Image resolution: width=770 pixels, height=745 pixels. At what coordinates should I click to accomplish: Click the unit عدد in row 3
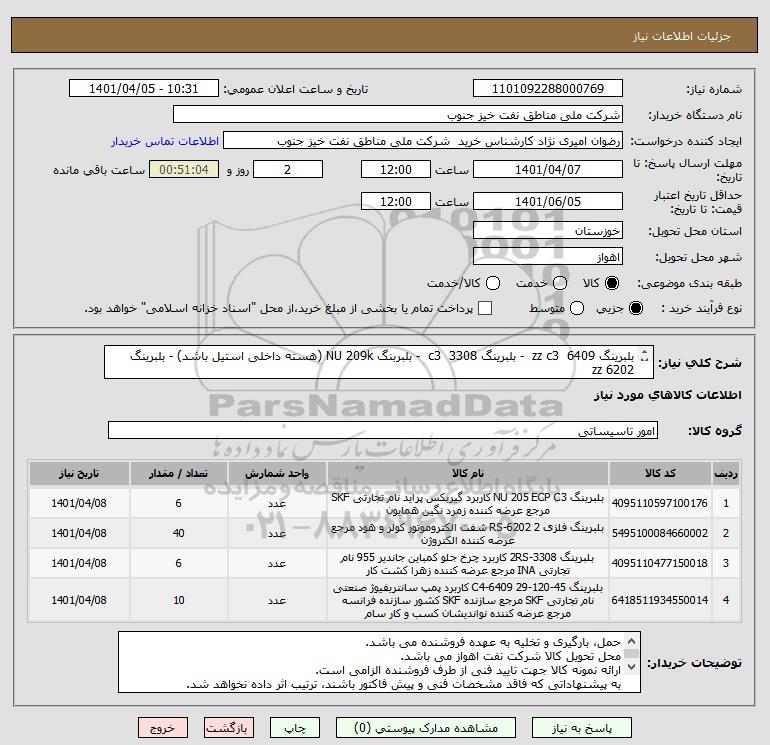coord(277,563)
